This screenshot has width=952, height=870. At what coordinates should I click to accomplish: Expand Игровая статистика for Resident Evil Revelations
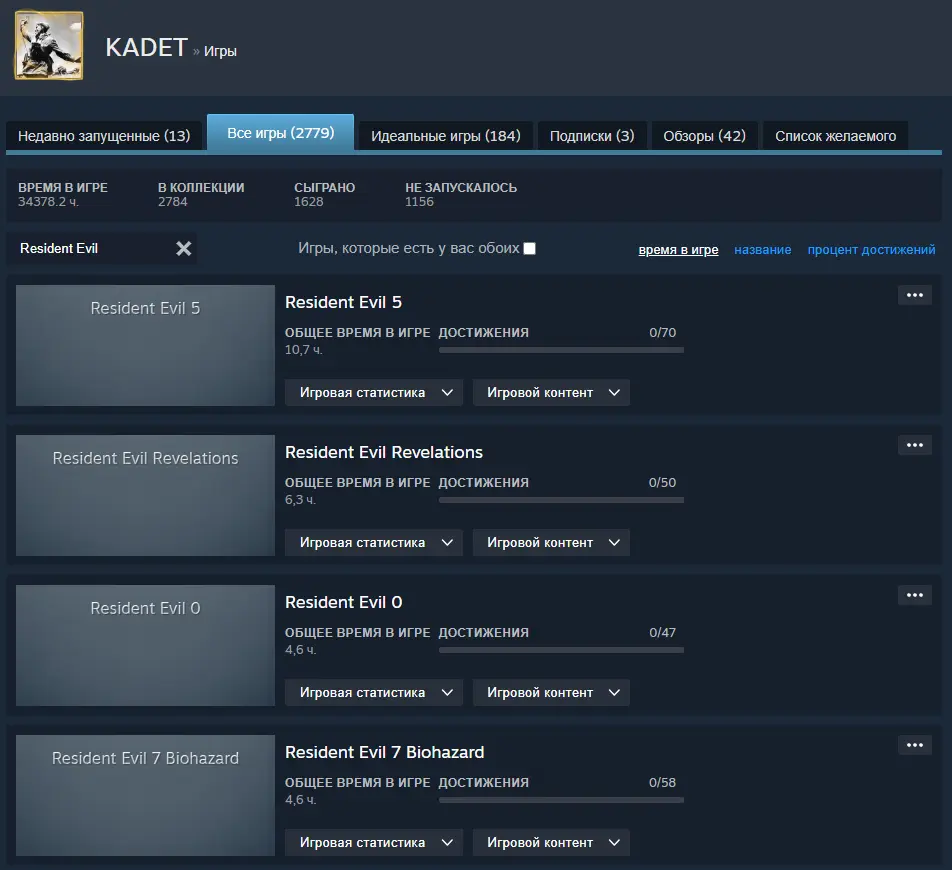pyautogui.click(x=374, y=542)
